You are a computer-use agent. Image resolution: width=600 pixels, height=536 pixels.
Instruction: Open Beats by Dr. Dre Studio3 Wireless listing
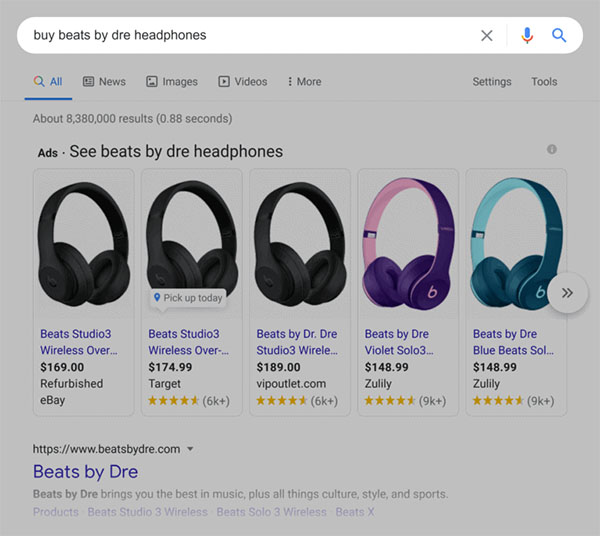297,342
